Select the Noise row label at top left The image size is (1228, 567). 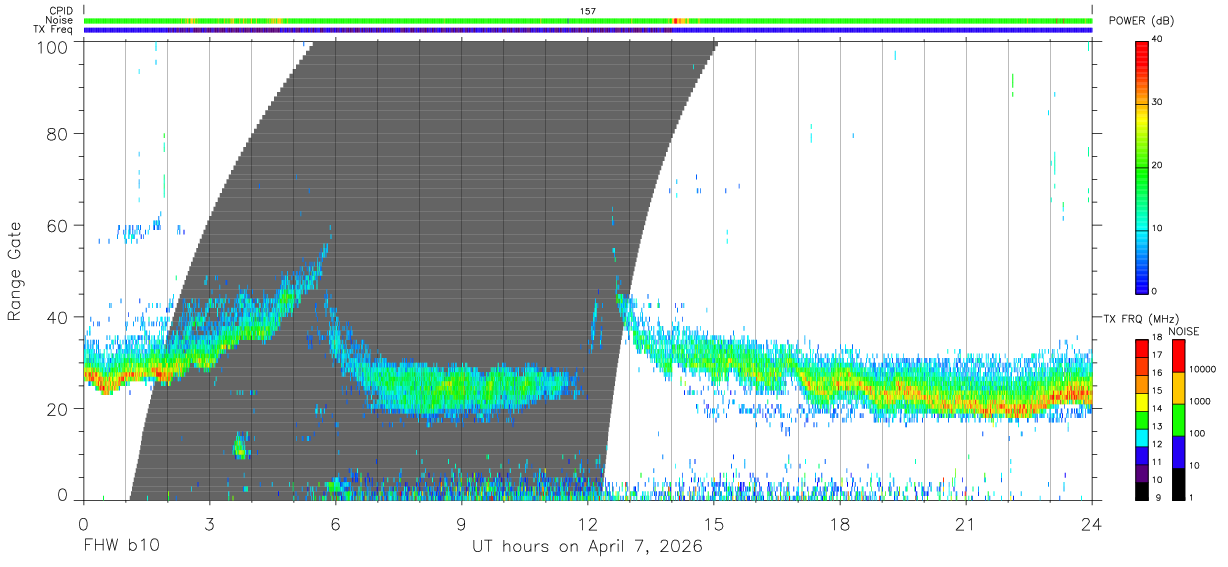(60, 20)
